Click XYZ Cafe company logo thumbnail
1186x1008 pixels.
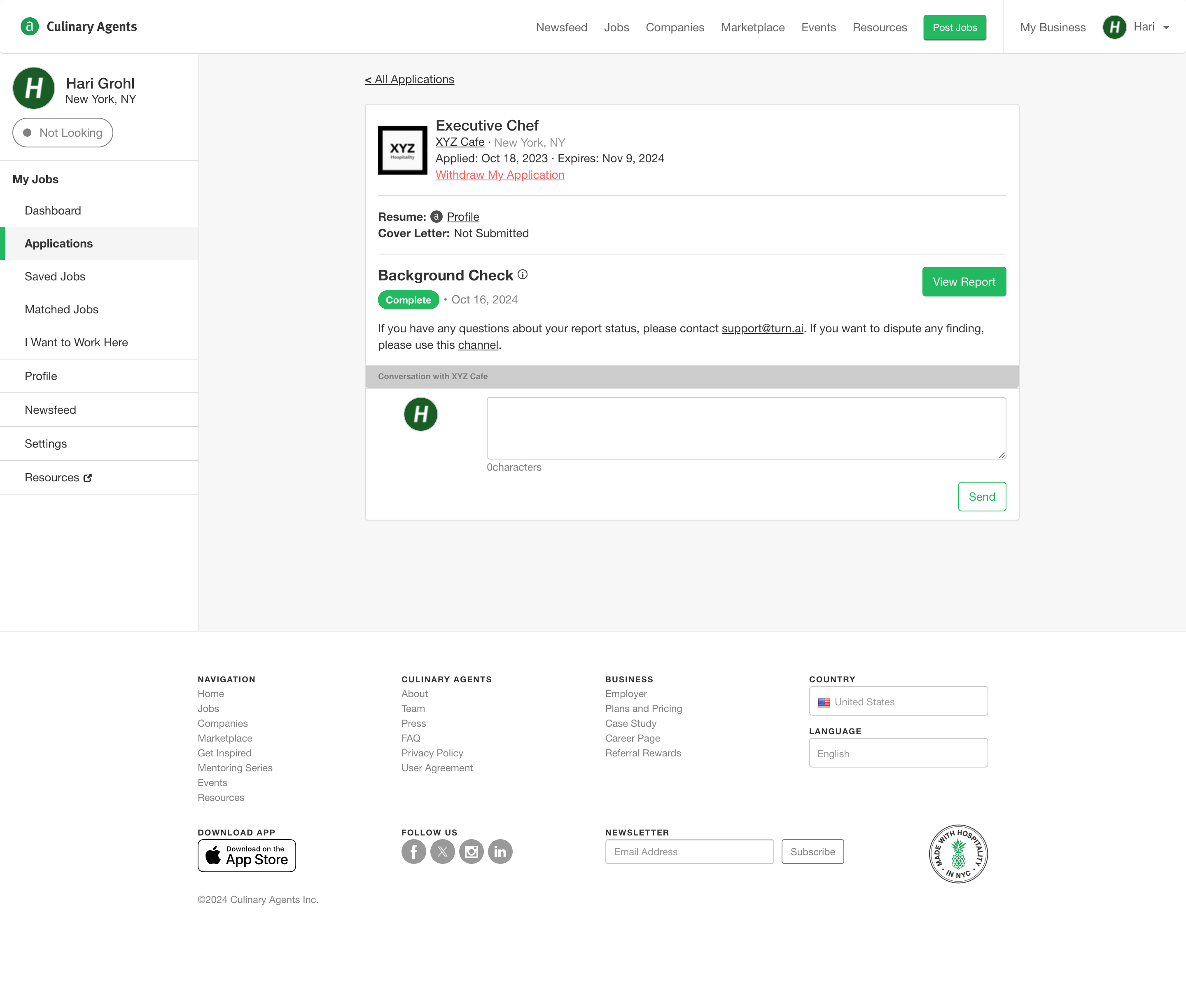[402, 150]
